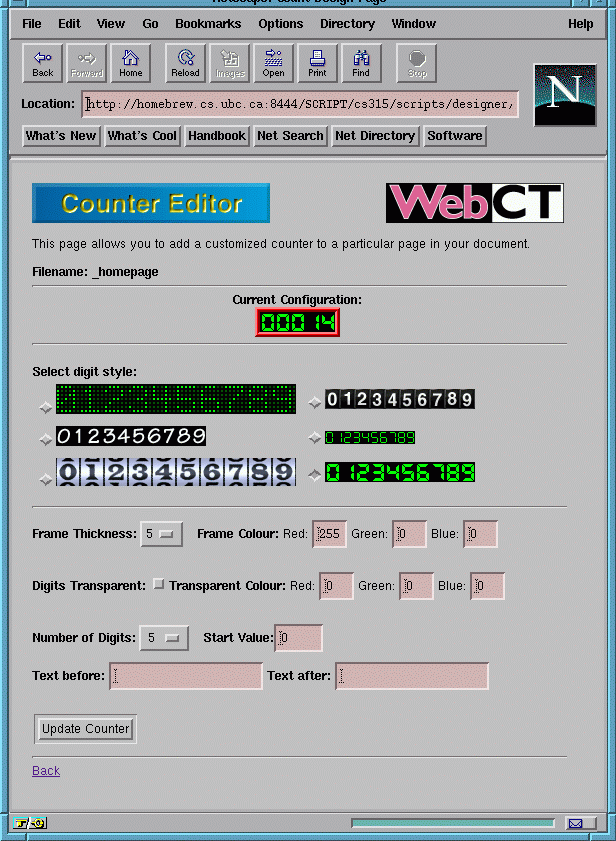Screen dimensions: 616x841
Task: Follow the Back hyperlink
Action: (46, 771)
